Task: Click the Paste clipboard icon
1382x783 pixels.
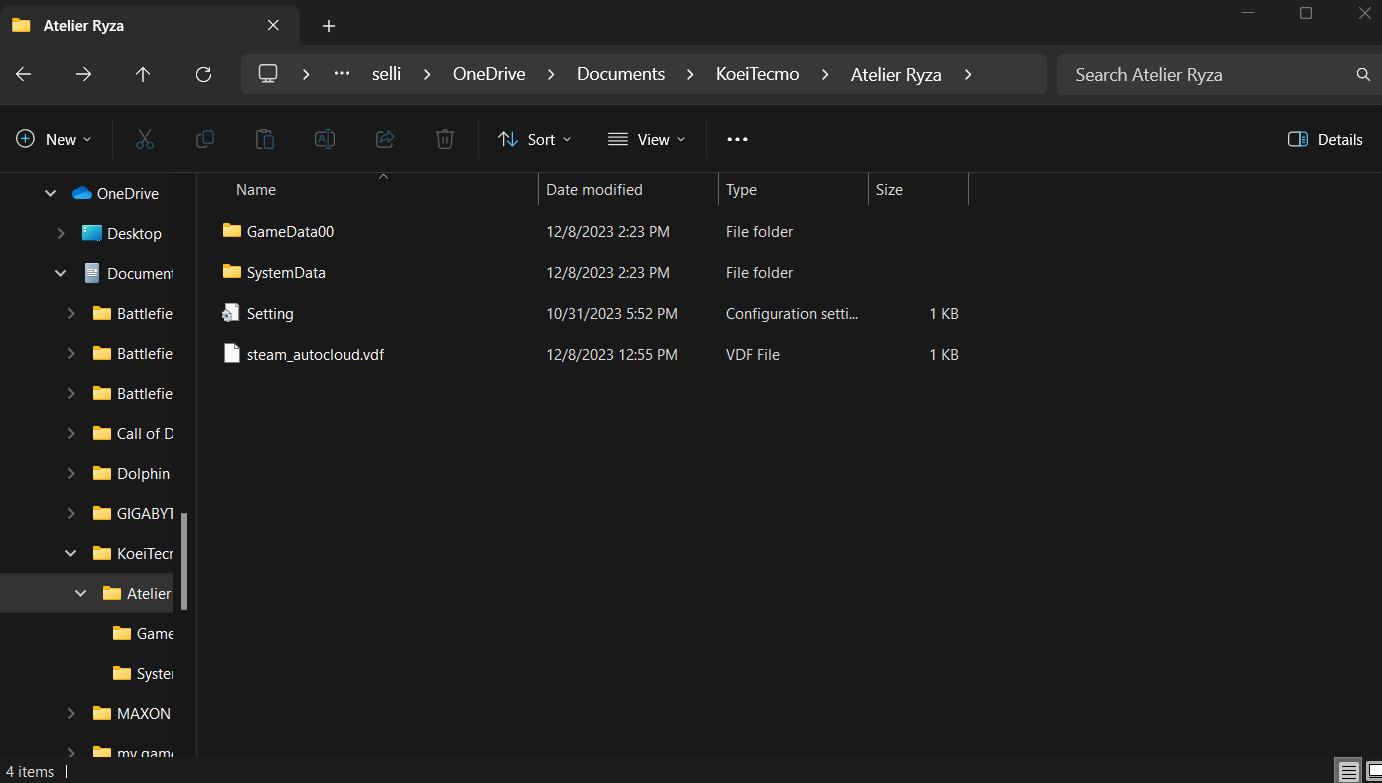Action: [265, 139]
